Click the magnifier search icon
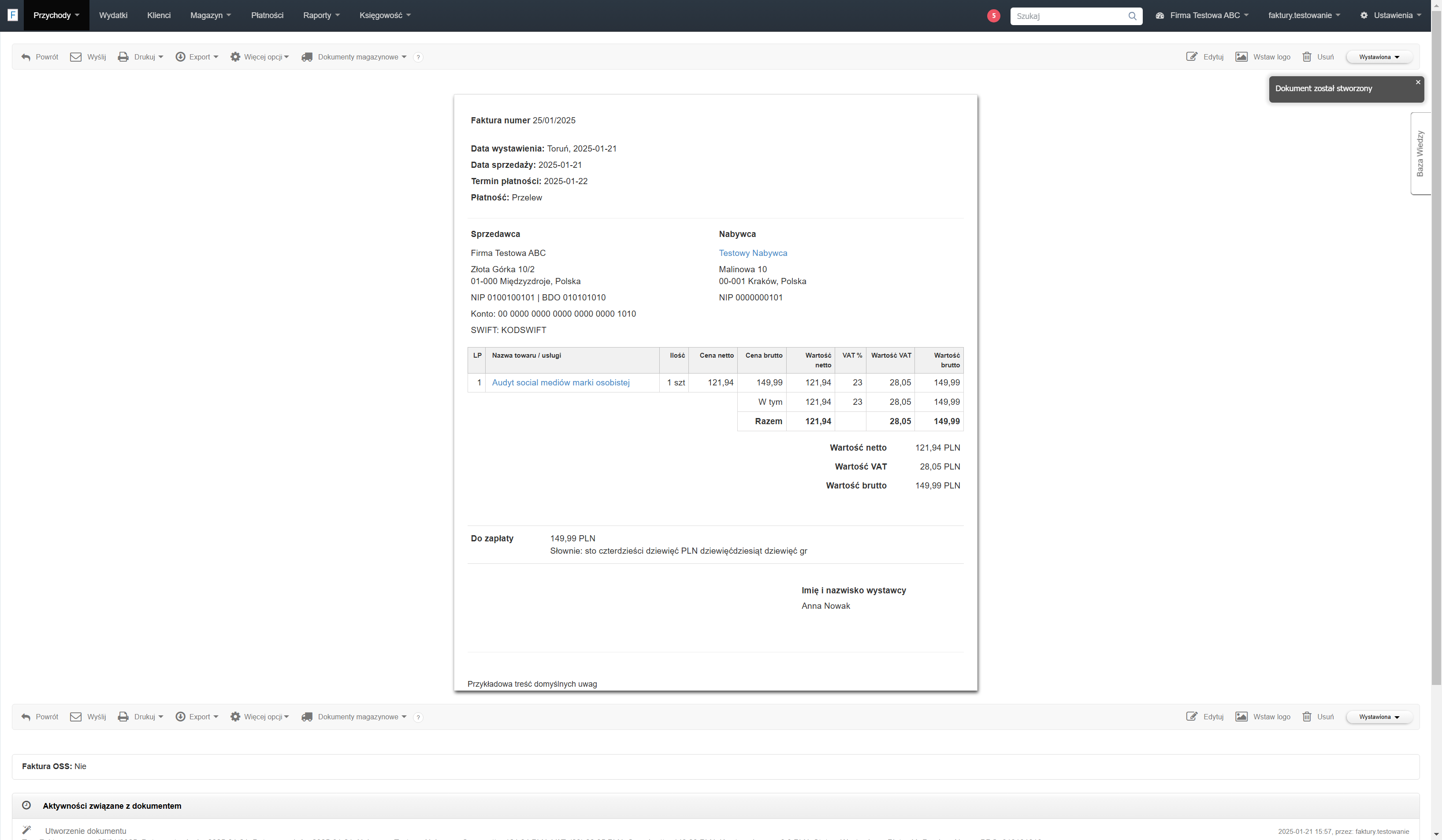This screenshot has width=1442, height=840. (x=1133, y=16)
